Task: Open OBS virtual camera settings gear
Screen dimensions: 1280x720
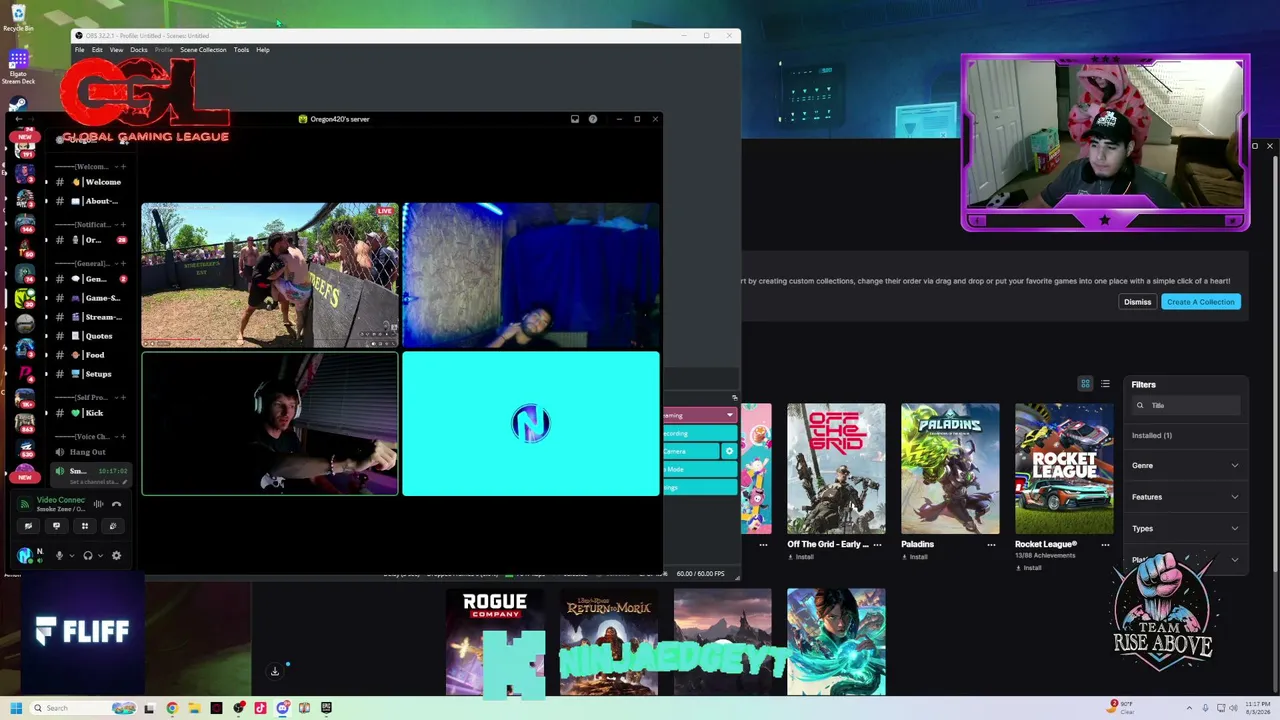Action: pyautogui.click(x=729, y=451)
